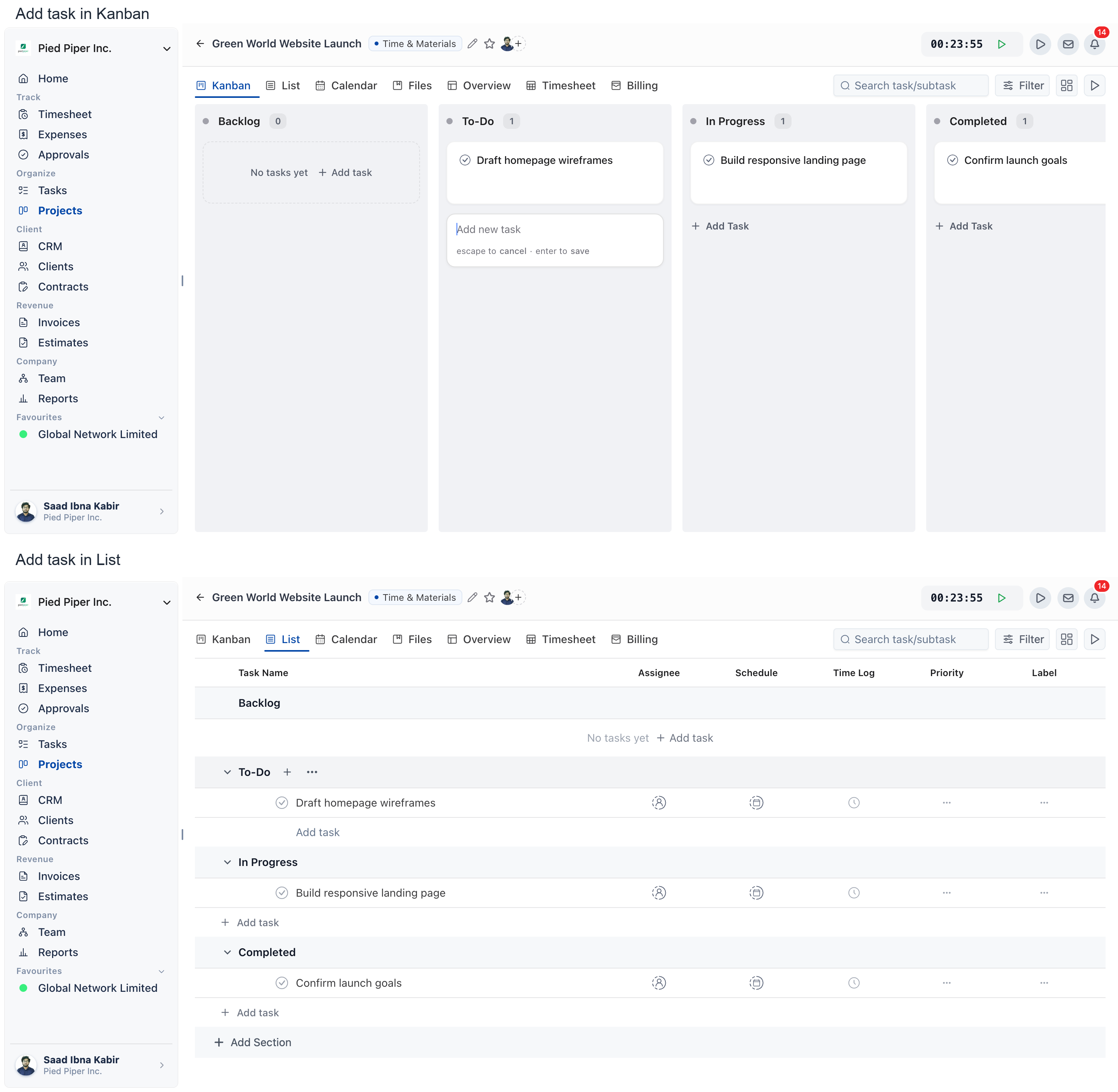Check off Confirm launch goals in the list
Viewport: 1118px width, 1092px height.
coord(281,983)
